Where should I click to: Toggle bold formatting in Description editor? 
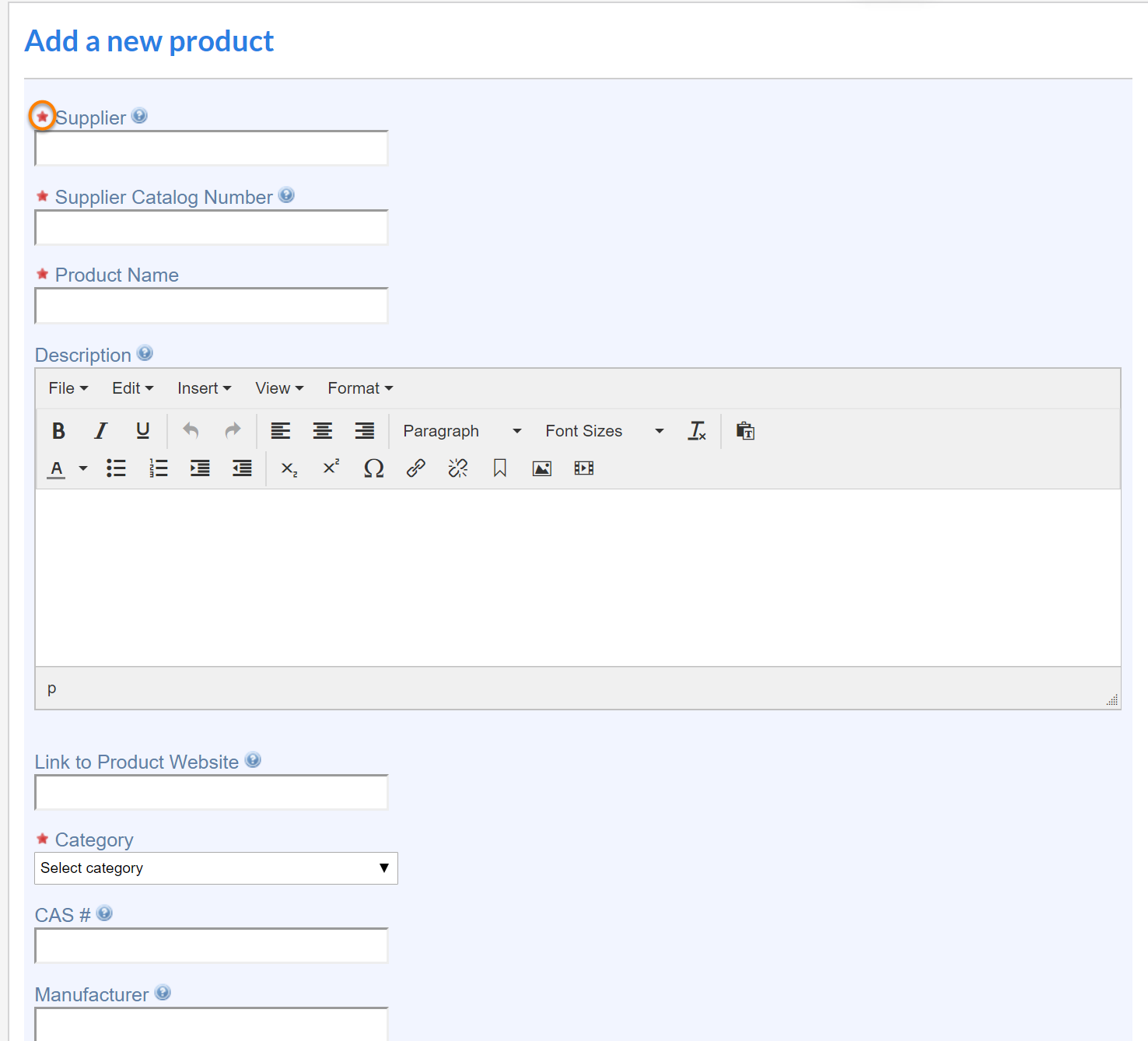tap(58, 431)
